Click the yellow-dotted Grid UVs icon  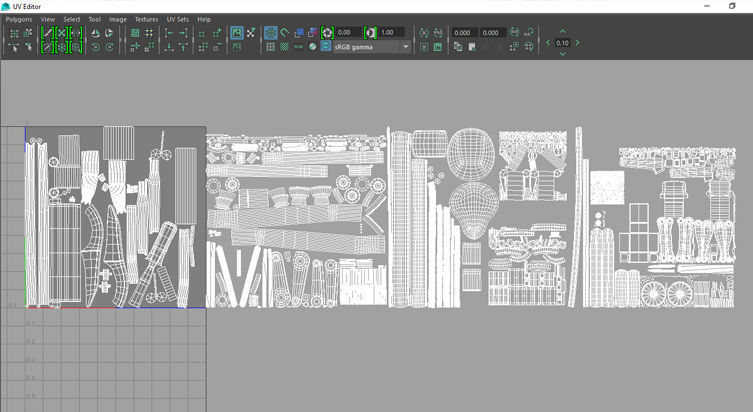pyautogui.click(x=149, y=33)
